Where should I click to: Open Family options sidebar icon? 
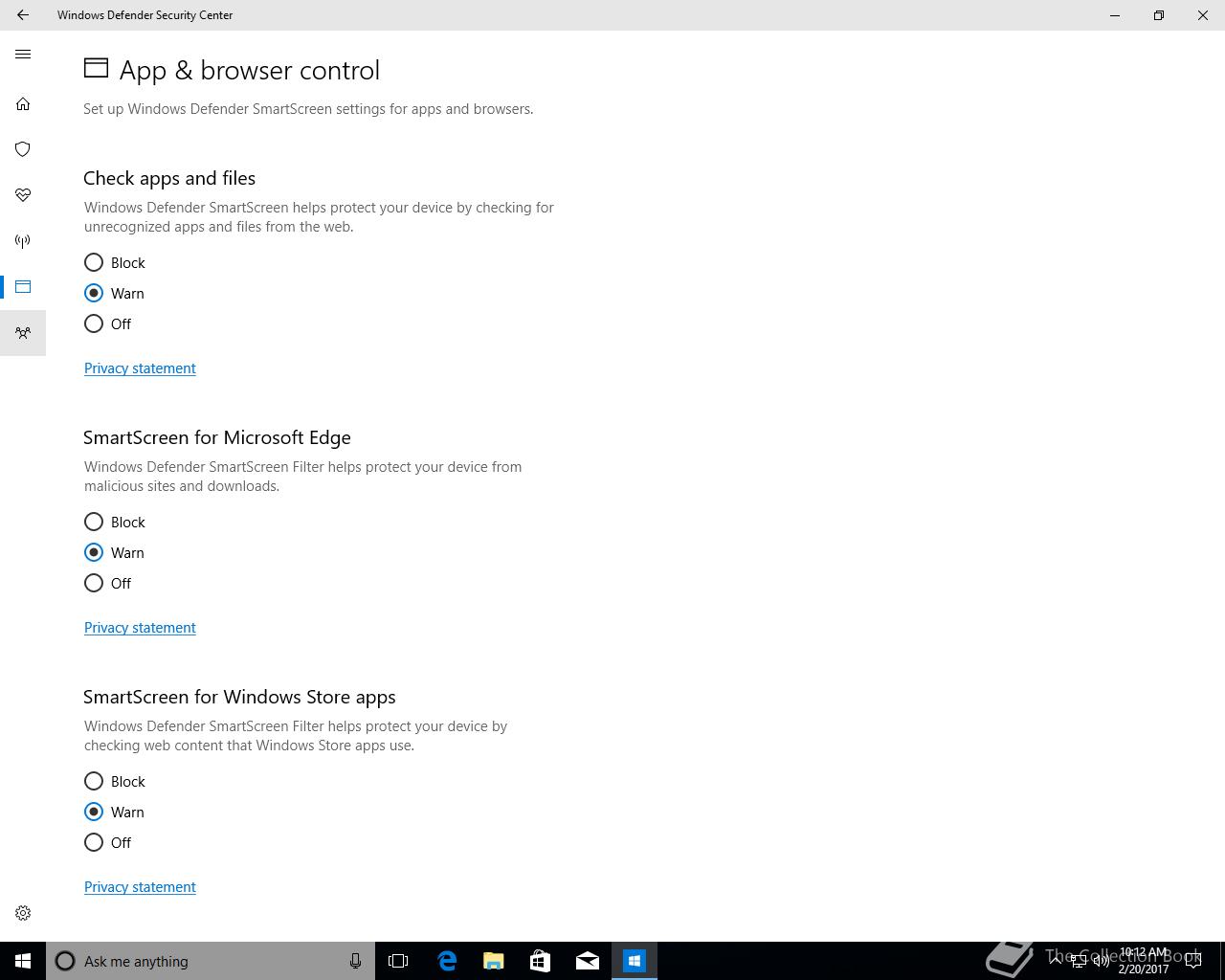[23, 333]
